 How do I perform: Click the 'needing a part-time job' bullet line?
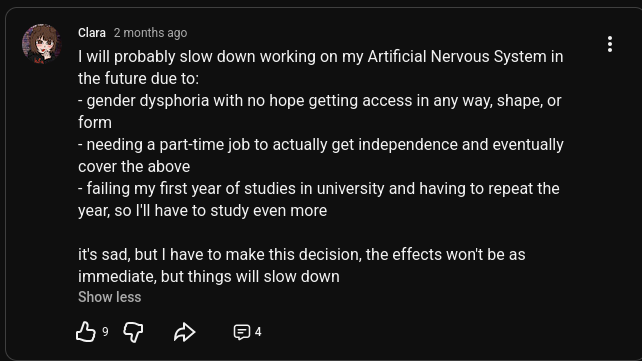pyautogui.click(x=321, y=145)
